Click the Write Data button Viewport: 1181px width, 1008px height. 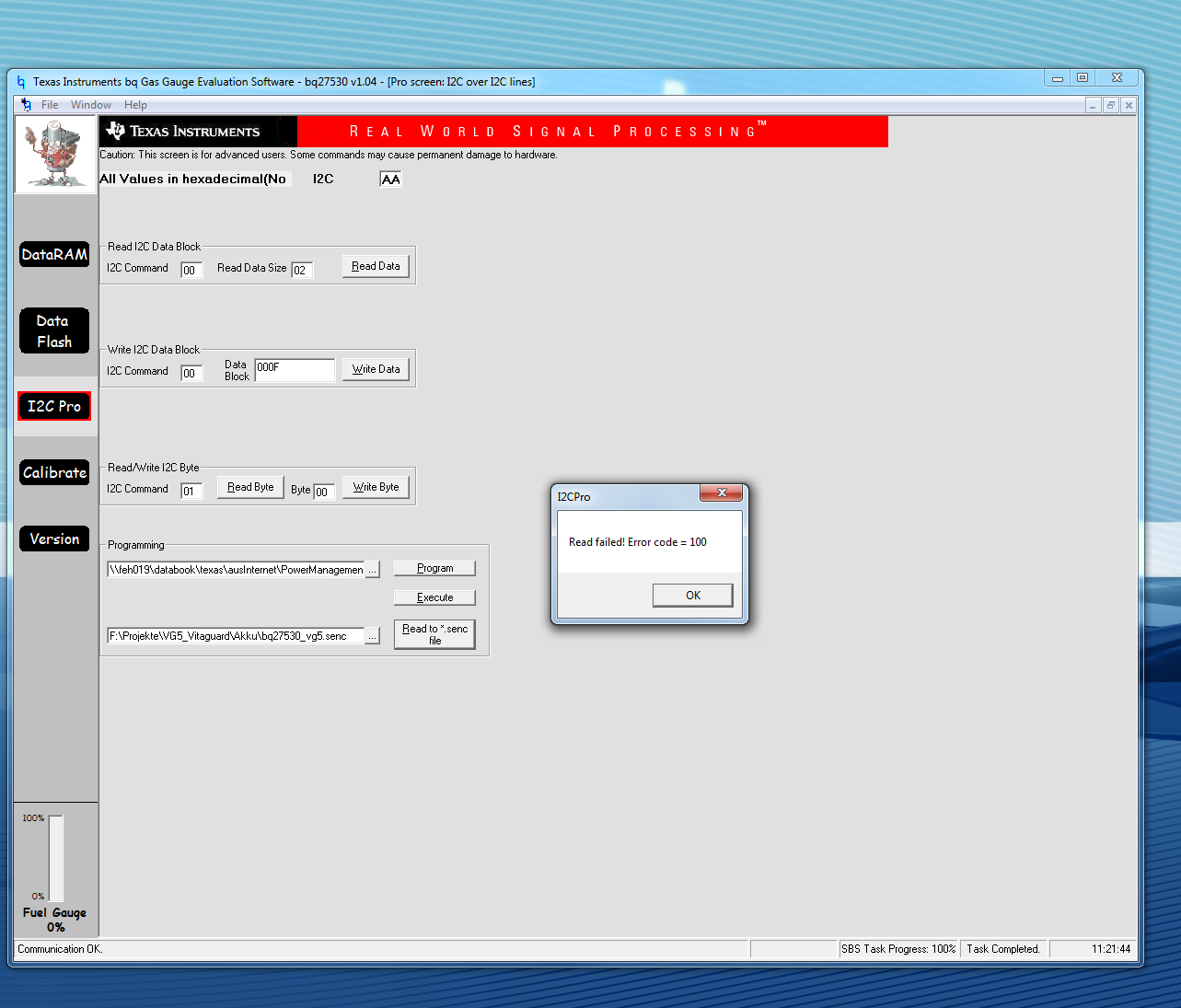376,369
